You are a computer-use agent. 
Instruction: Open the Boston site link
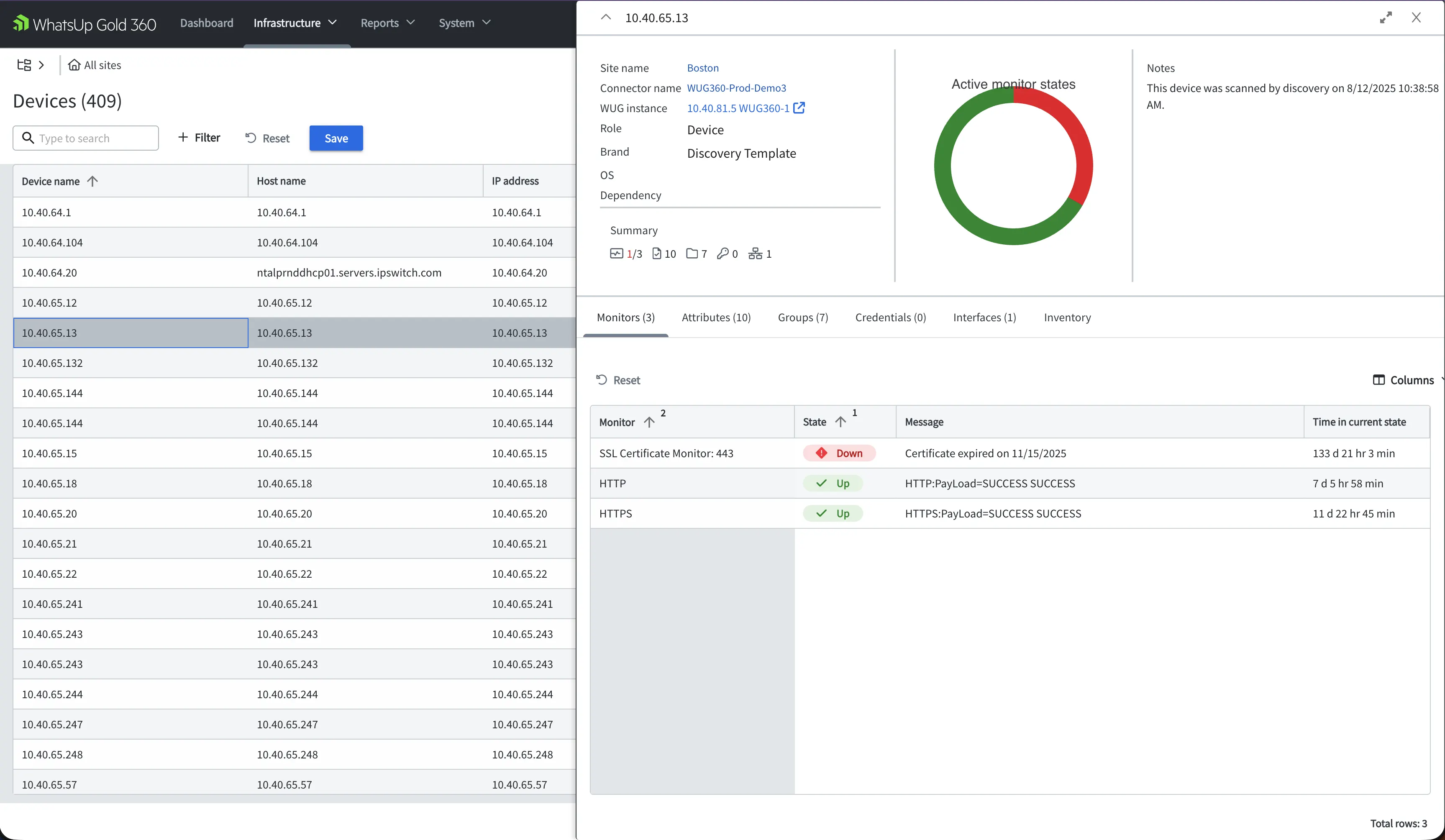tap(702, 68)
